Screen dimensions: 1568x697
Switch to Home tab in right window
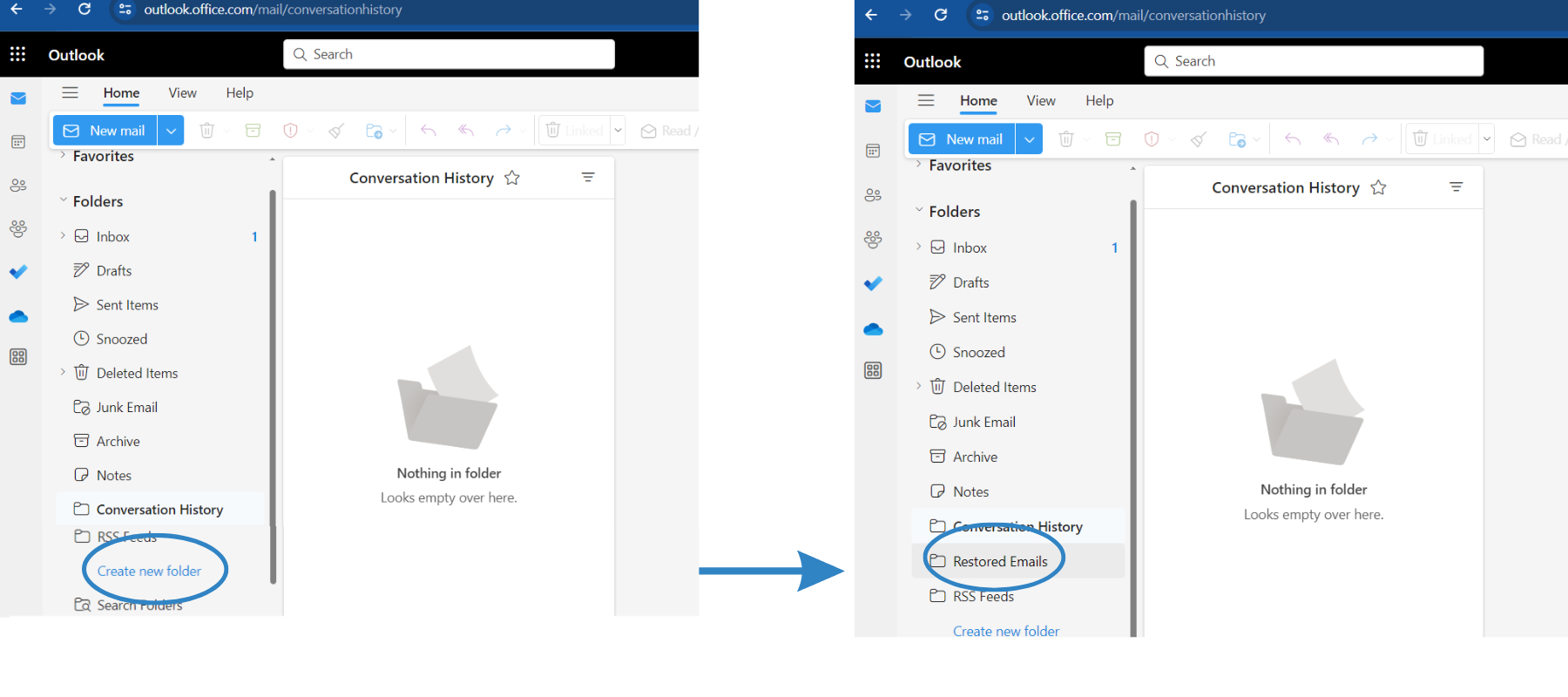coord(978,101)
